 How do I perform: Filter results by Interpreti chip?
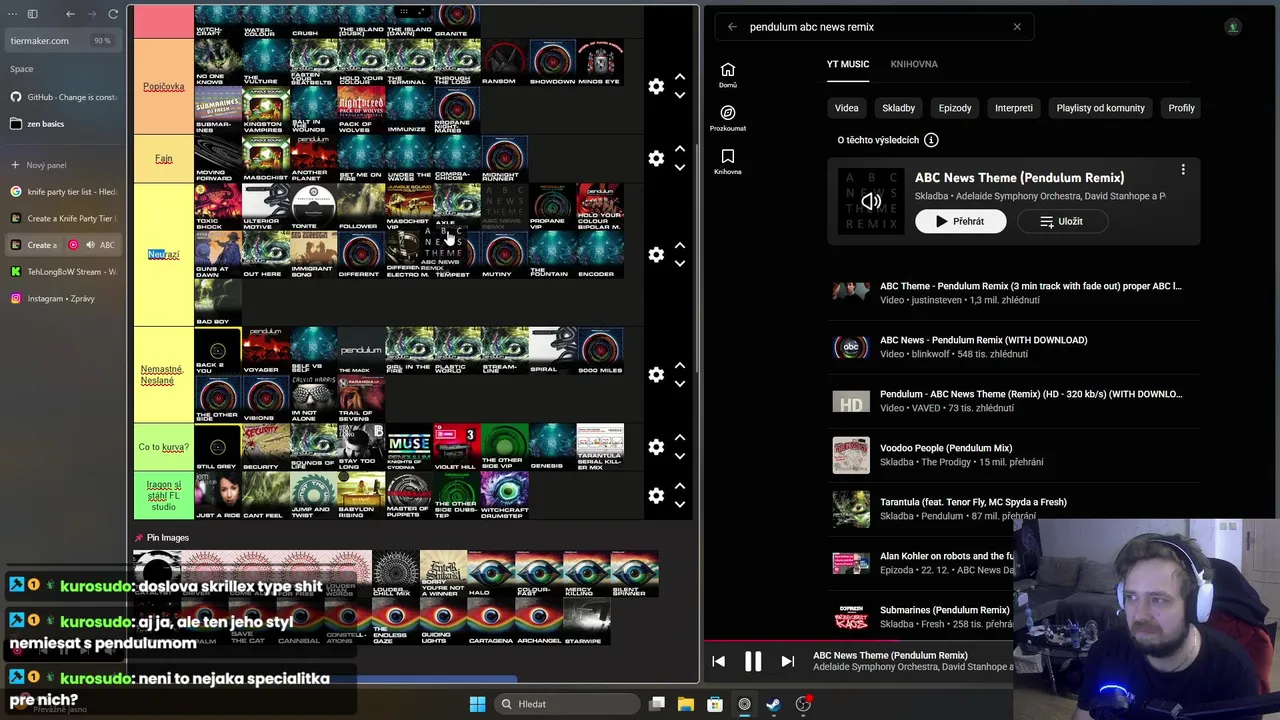(1013, 108)
